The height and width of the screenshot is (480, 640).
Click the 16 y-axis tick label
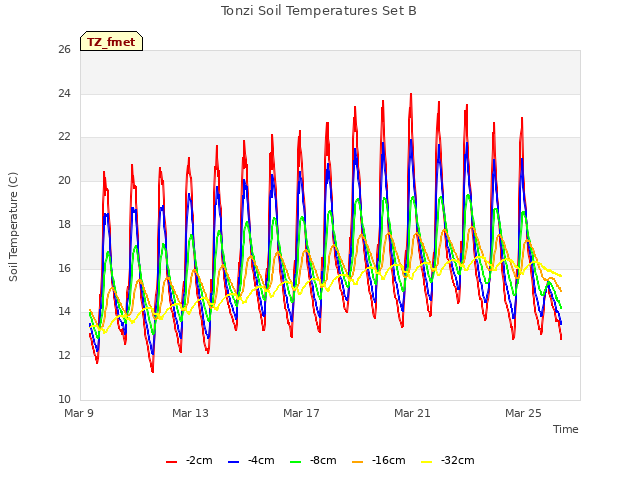coord(64,268)
